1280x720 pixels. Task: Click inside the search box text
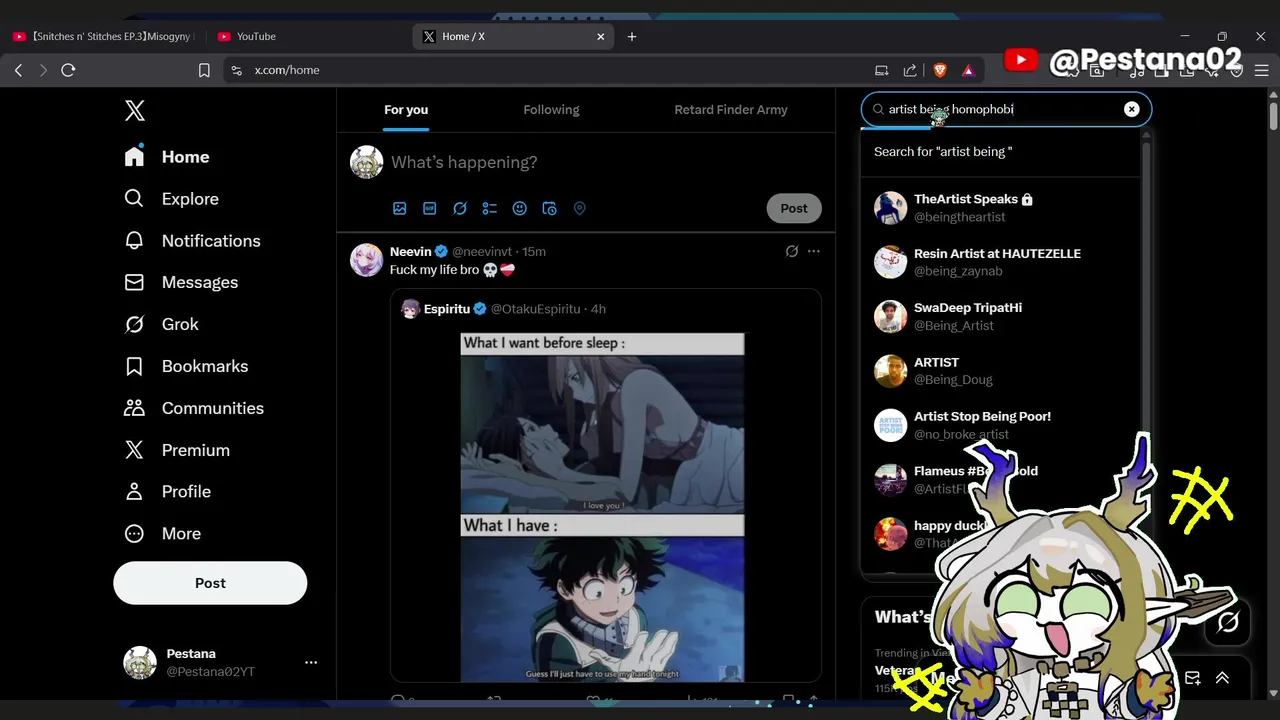coord(951,109)
